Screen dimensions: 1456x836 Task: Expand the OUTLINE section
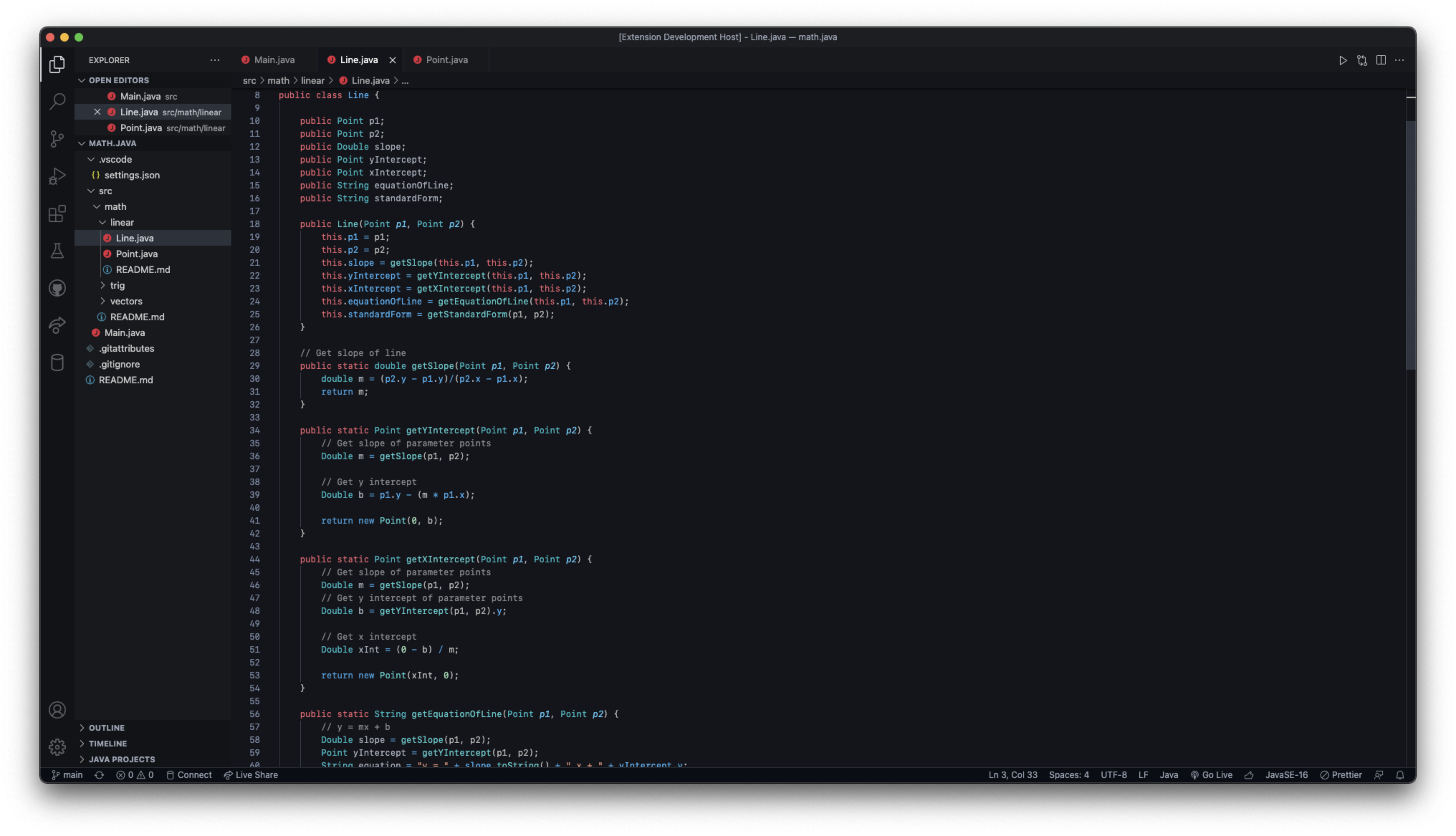point(106,727)
